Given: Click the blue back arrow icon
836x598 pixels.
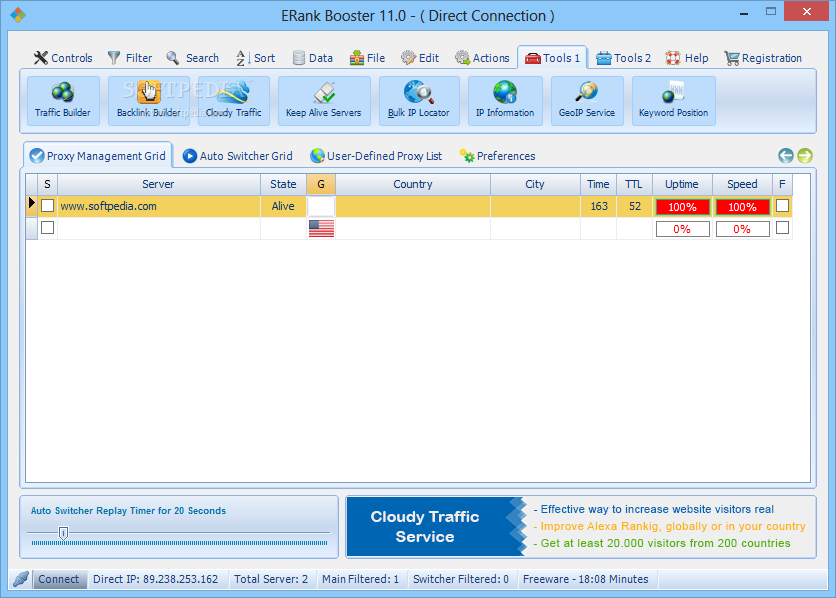Looking at the screenshot, I should (x=786, y=156).
